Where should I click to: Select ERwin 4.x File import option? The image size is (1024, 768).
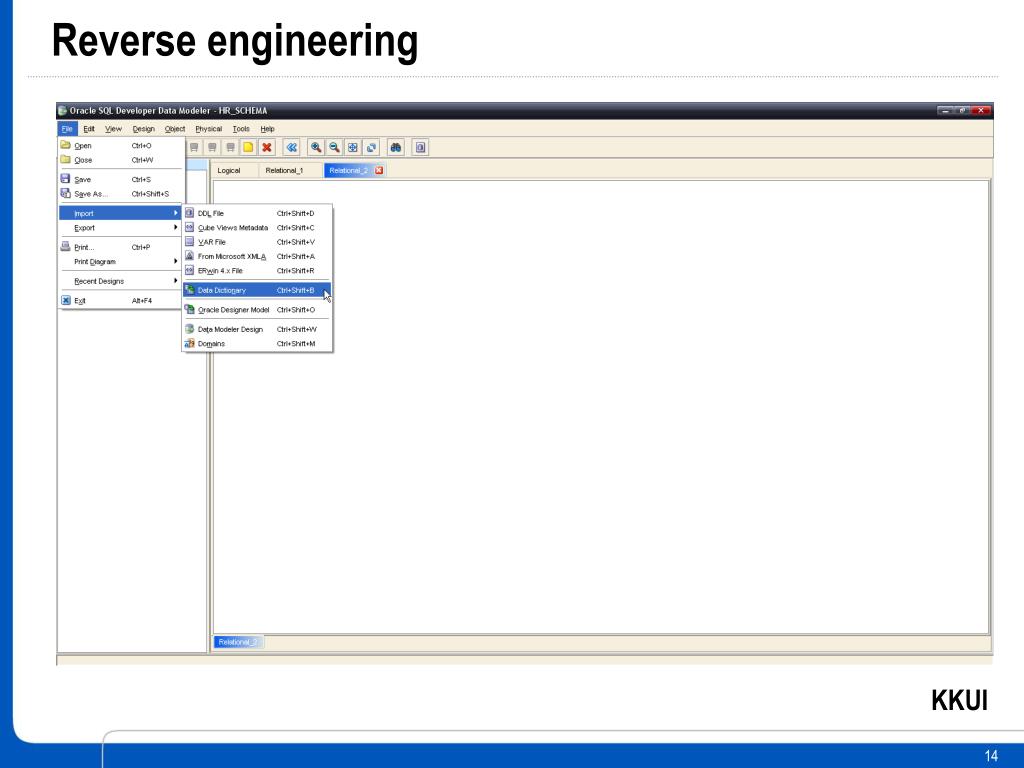257,271
